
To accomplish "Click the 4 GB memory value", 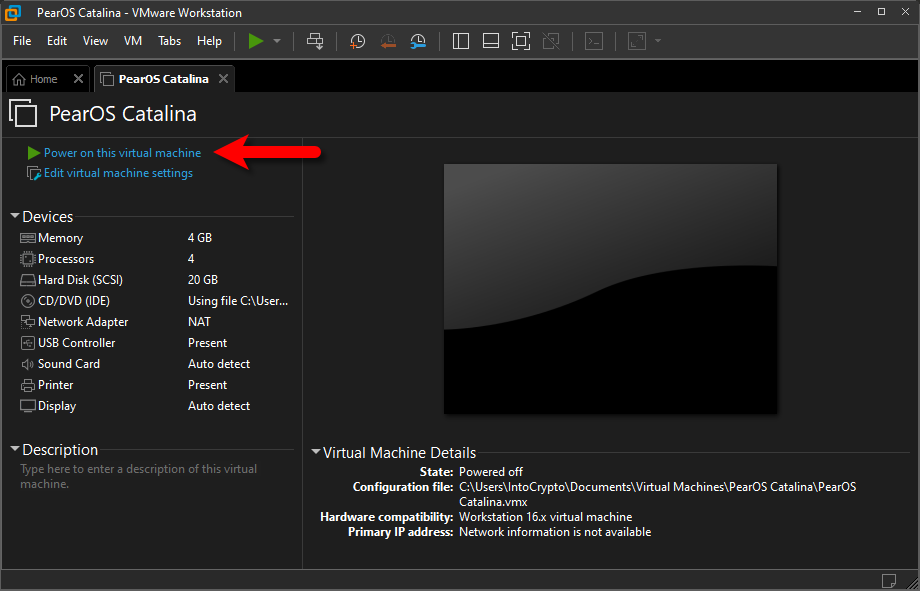I will click(x=200, y=238).
